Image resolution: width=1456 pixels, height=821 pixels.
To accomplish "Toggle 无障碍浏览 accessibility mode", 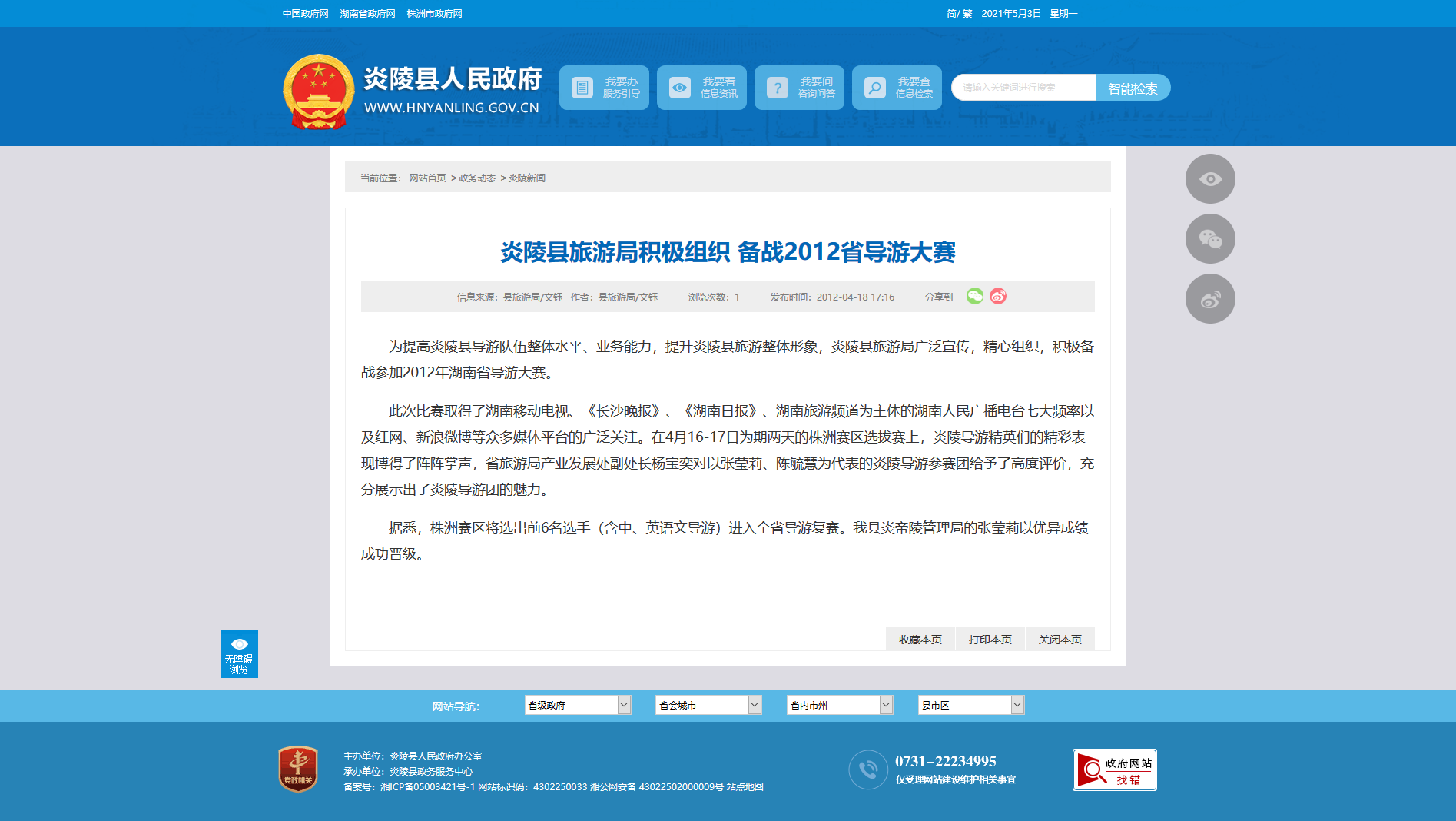I will [239, 654].
